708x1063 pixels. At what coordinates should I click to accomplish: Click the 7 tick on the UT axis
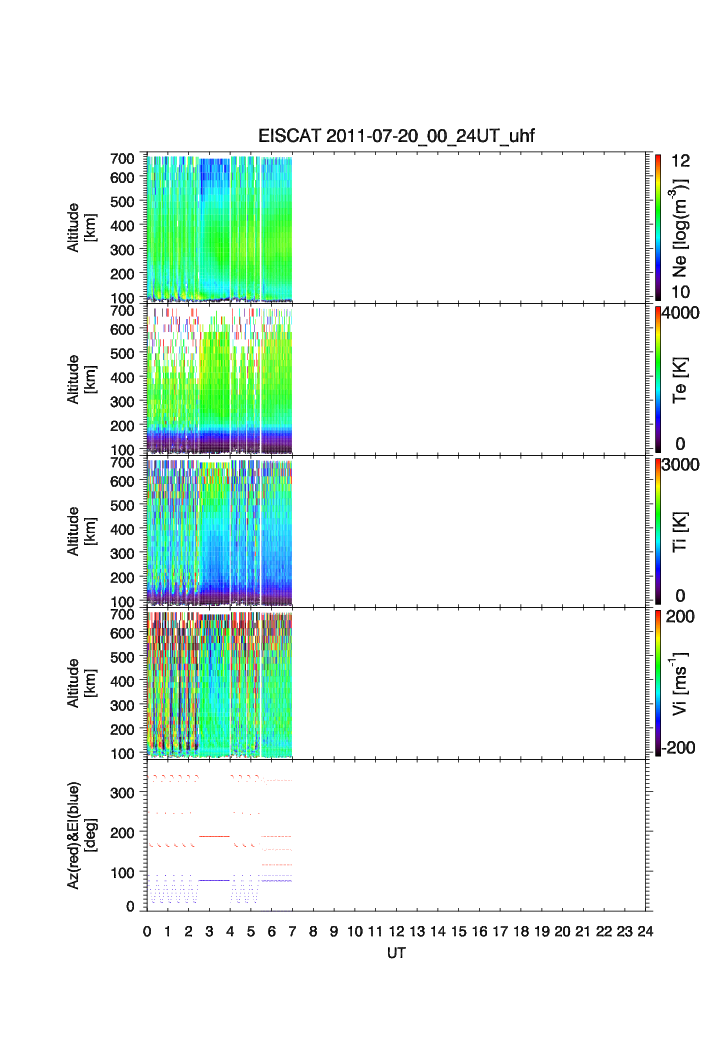pyautogui.click(x=292, y=931)
